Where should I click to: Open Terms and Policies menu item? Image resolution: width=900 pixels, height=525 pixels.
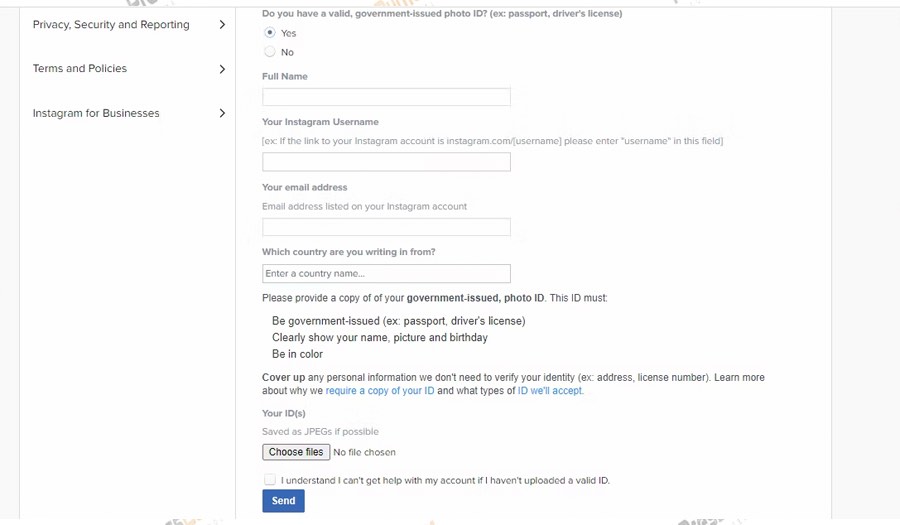click(80, 69)
